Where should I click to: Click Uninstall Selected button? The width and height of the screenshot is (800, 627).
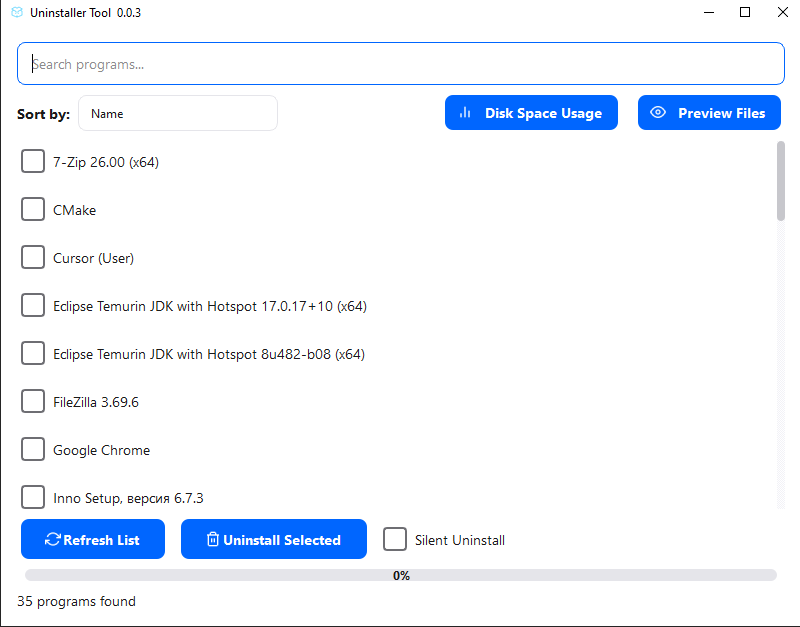coord(274,539)
